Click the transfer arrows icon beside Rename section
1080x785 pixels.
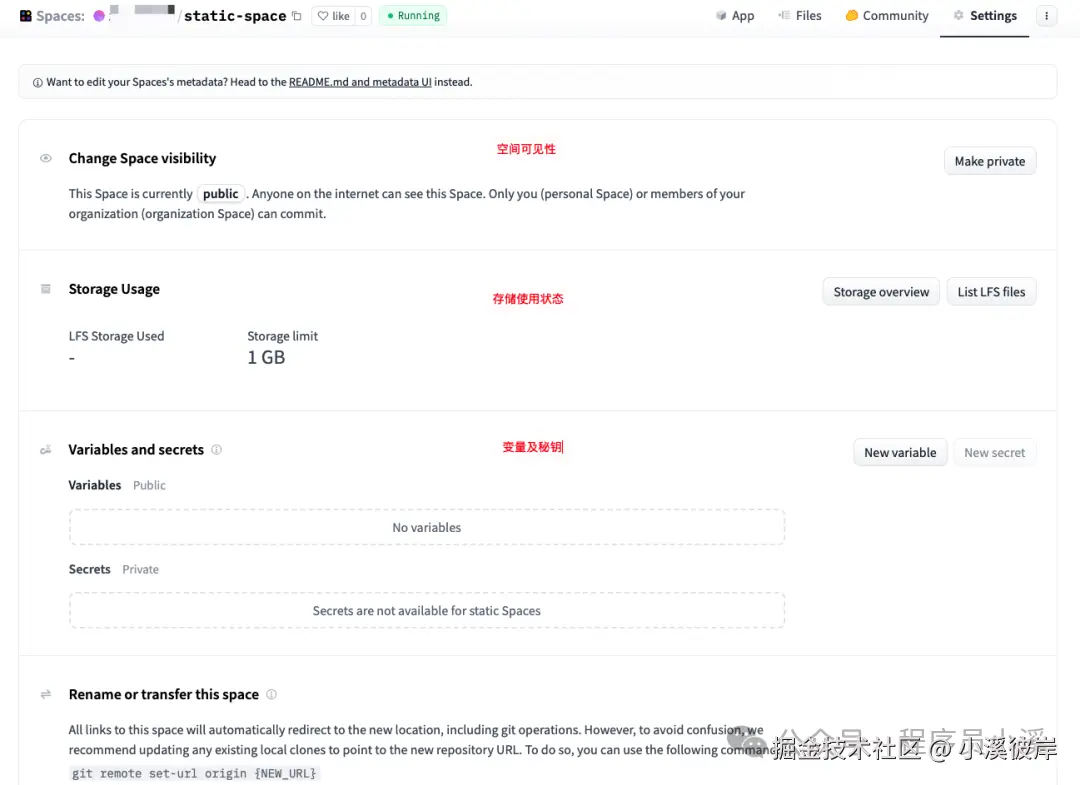click(x=45, y=693)
